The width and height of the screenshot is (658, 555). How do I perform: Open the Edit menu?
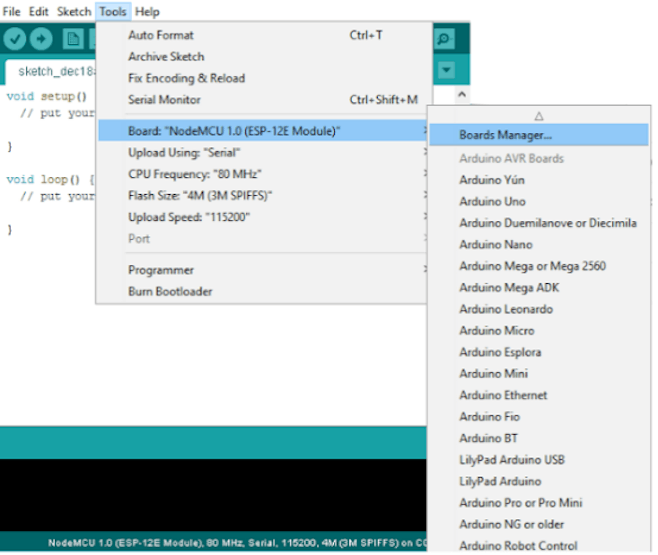(x=39, y=11)
